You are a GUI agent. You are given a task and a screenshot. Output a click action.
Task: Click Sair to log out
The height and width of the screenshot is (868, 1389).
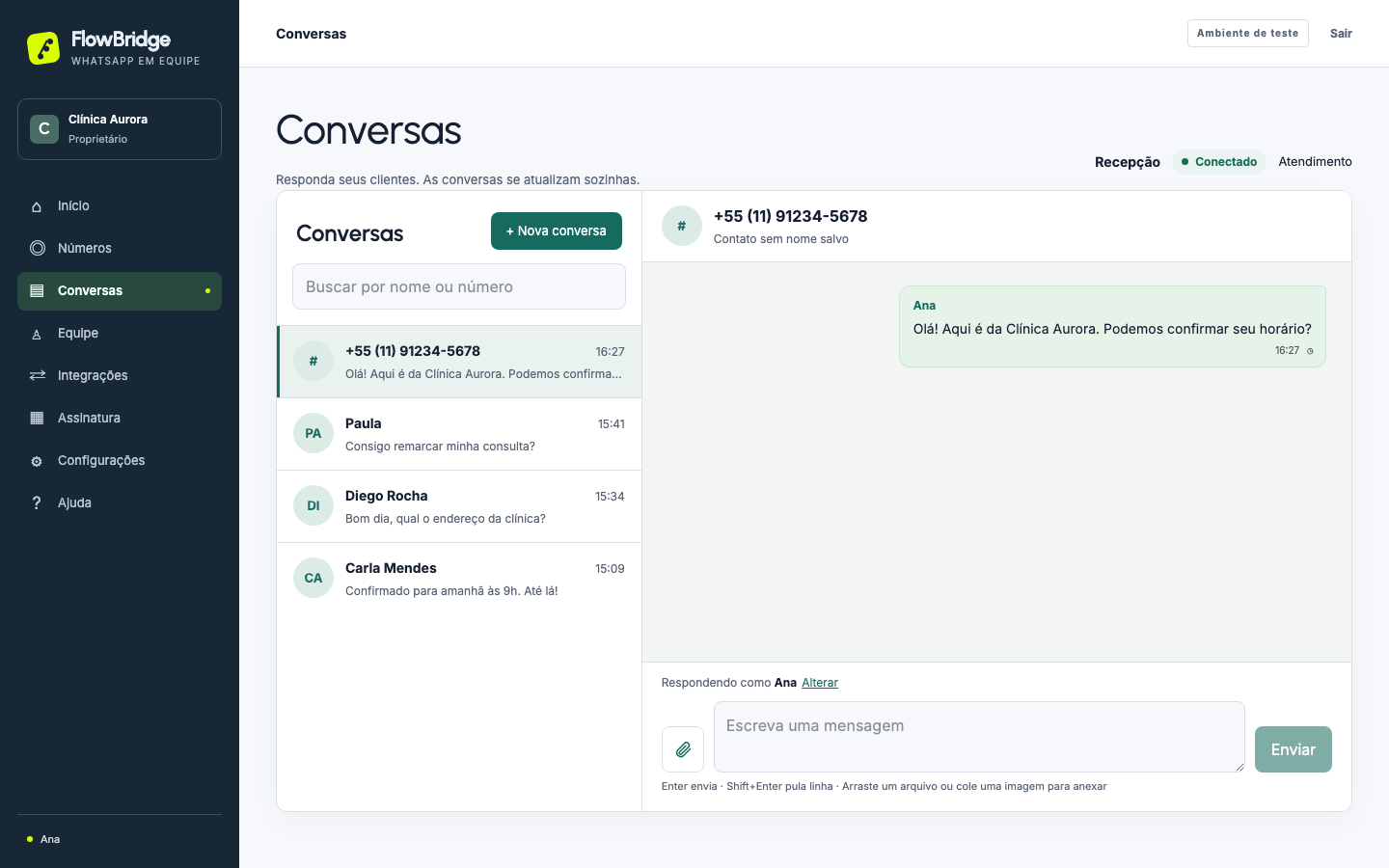point(1341,34)
